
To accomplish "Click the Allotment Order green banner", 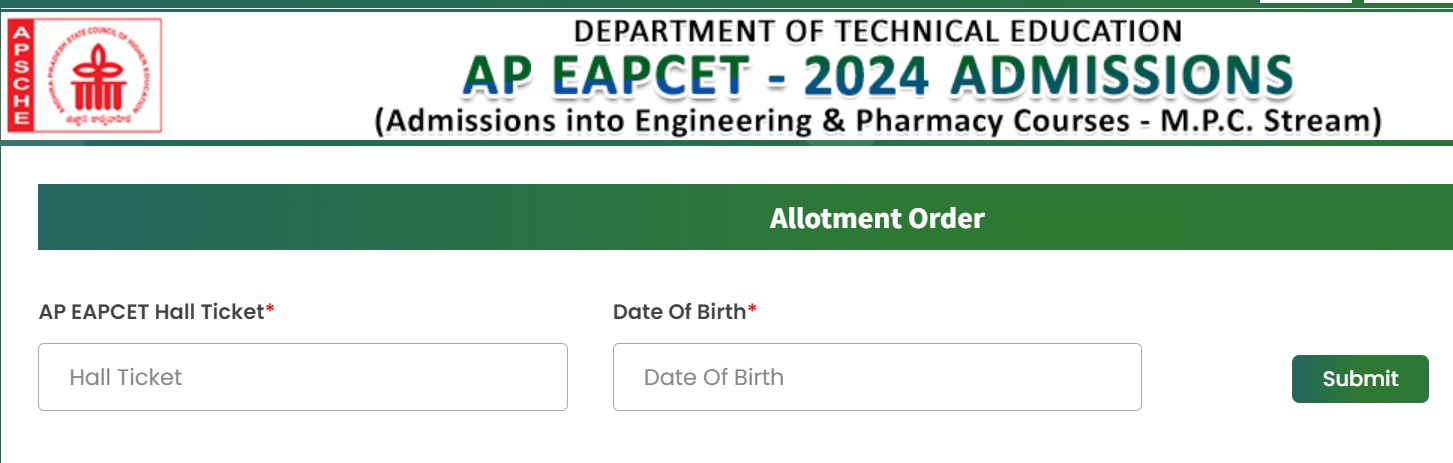I will [745, 217].
